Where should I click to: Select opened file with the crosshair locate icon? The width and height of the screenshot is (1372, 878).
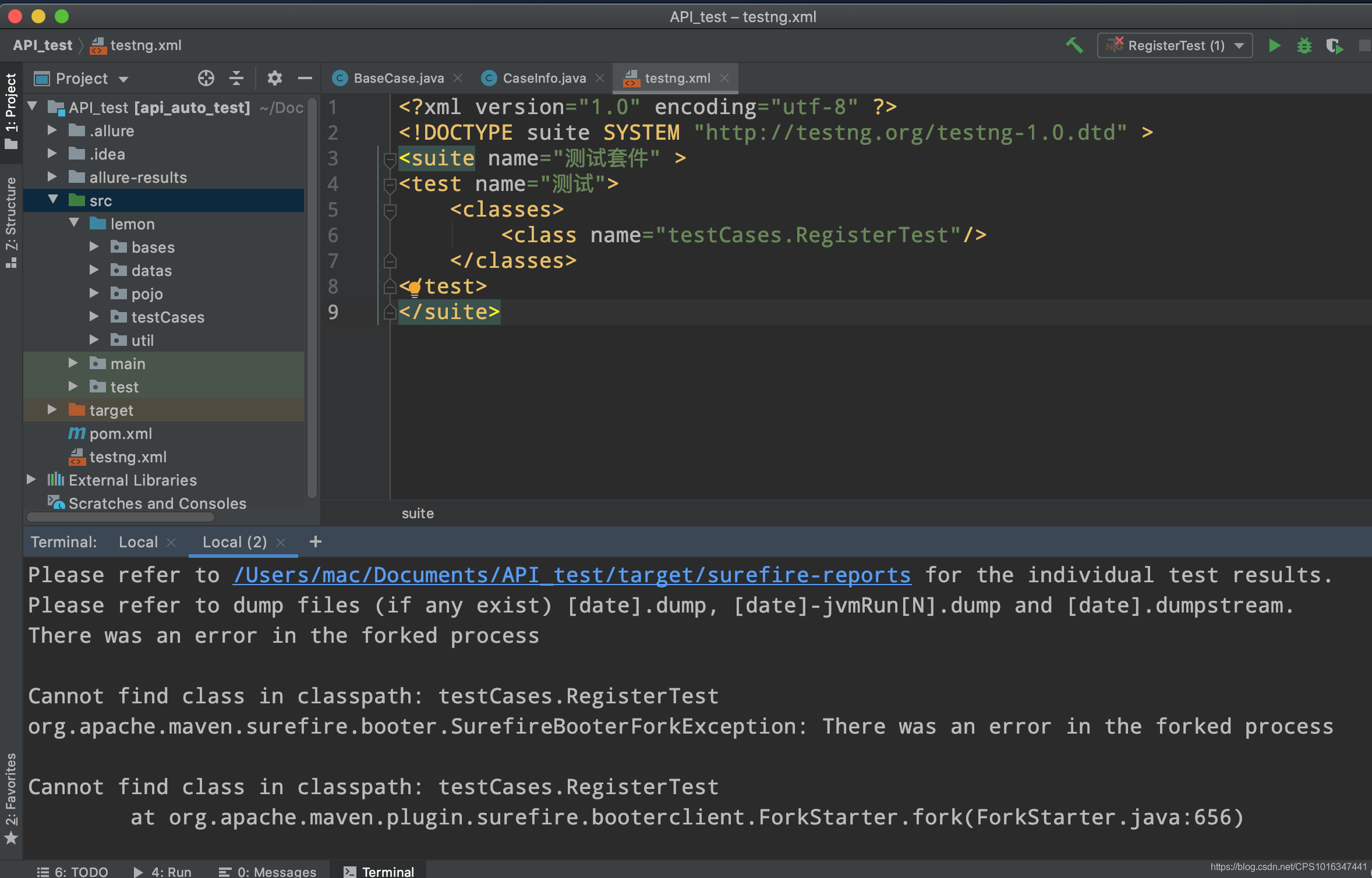pos(206,78)
